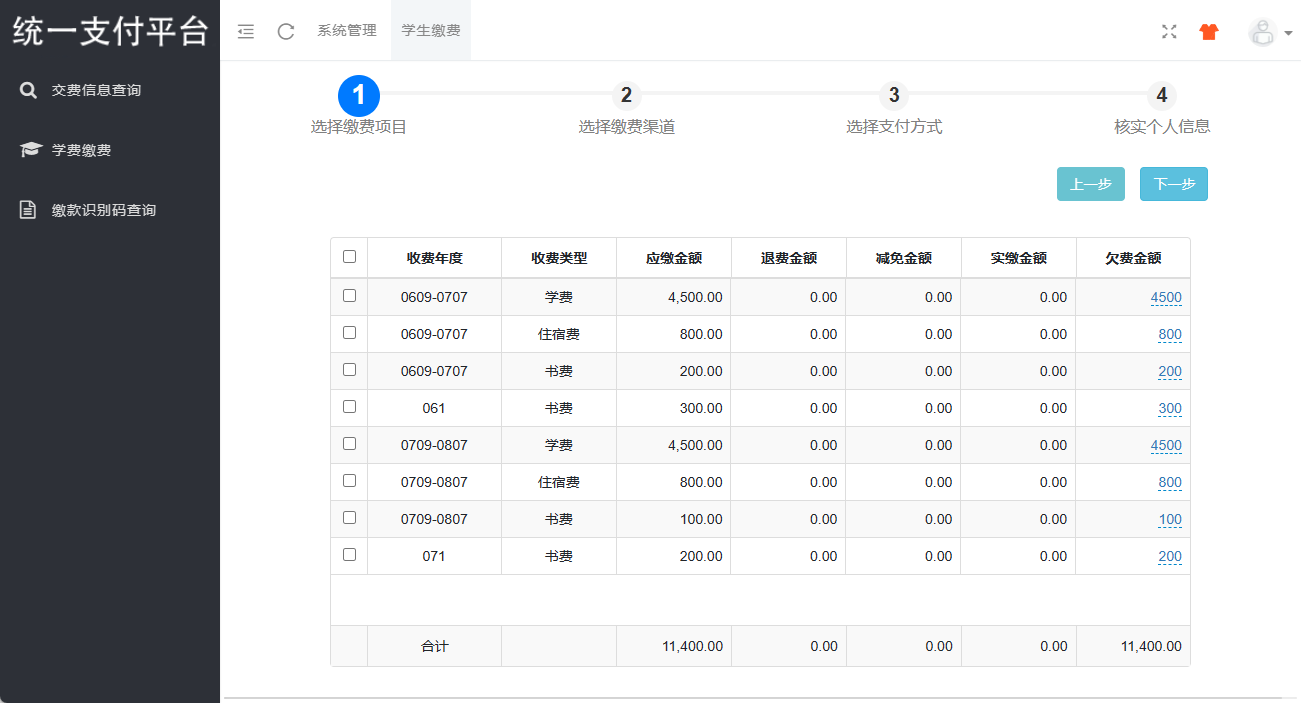
Task: Click the 收费年度 column header
Action: pos(434,258)
